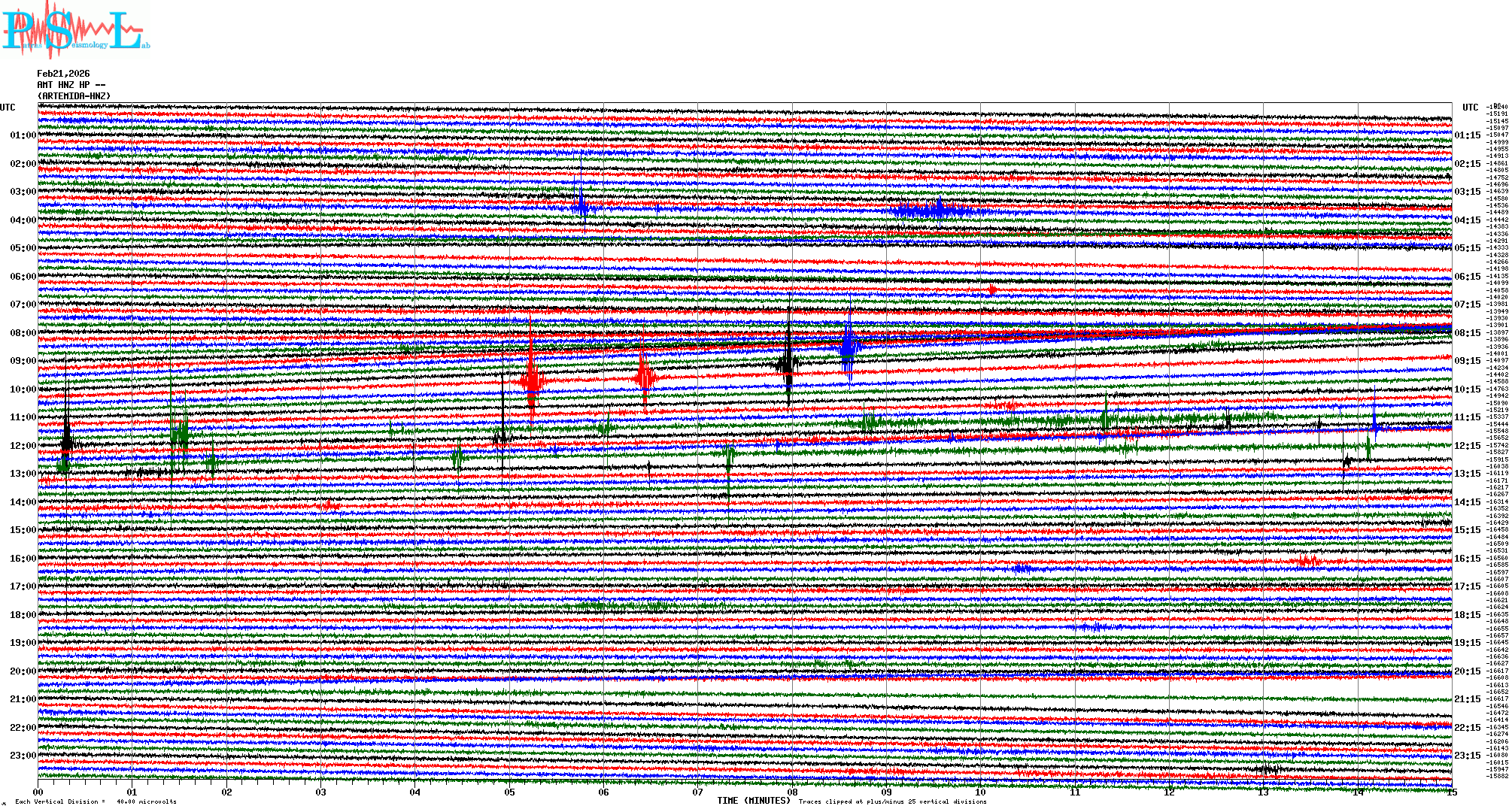
Task: Click minute marker 15 at bottom right
Action: pyautogui.click(x=1451, y=792)
